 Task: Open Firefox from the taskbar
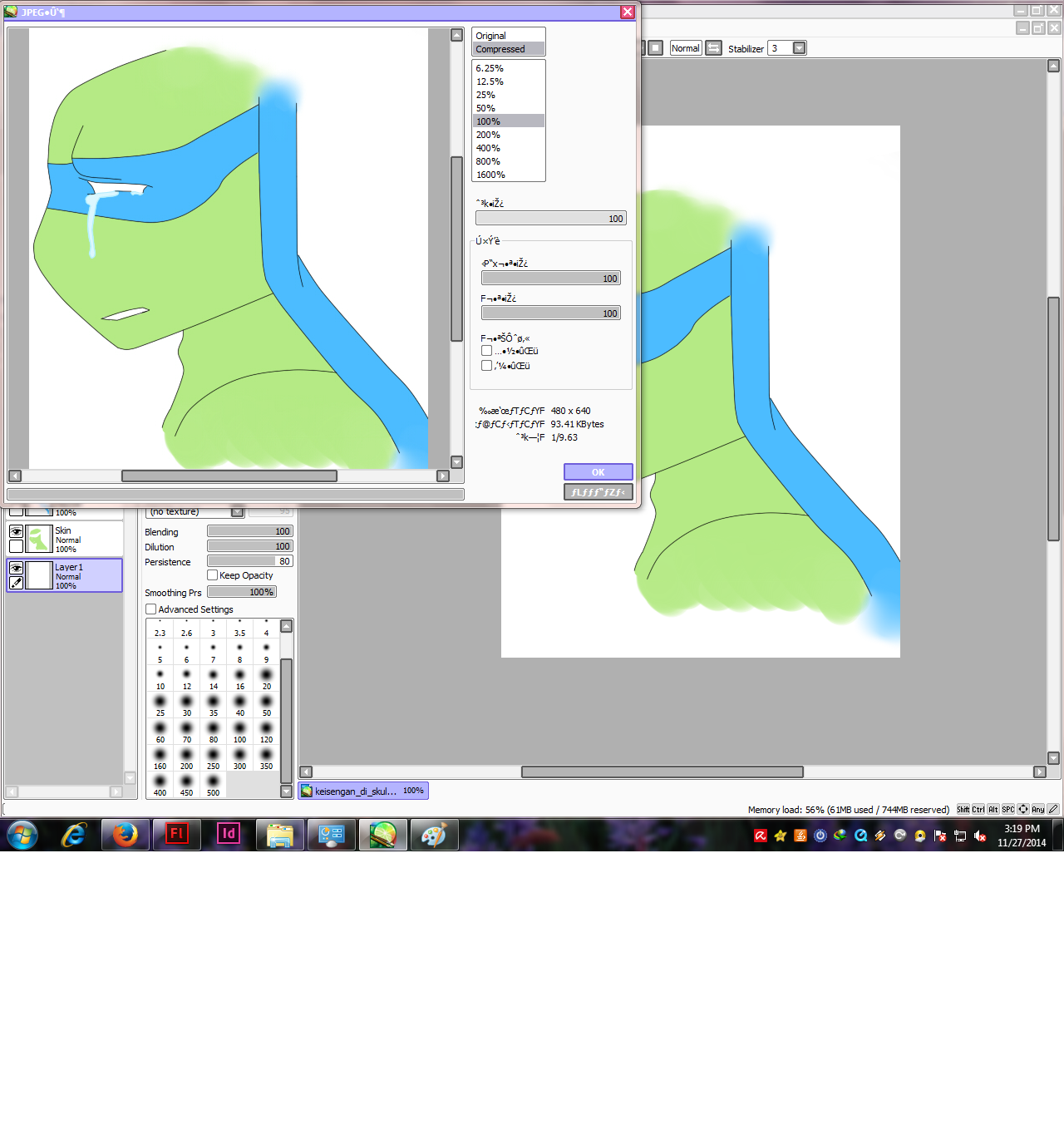[125, 834]
